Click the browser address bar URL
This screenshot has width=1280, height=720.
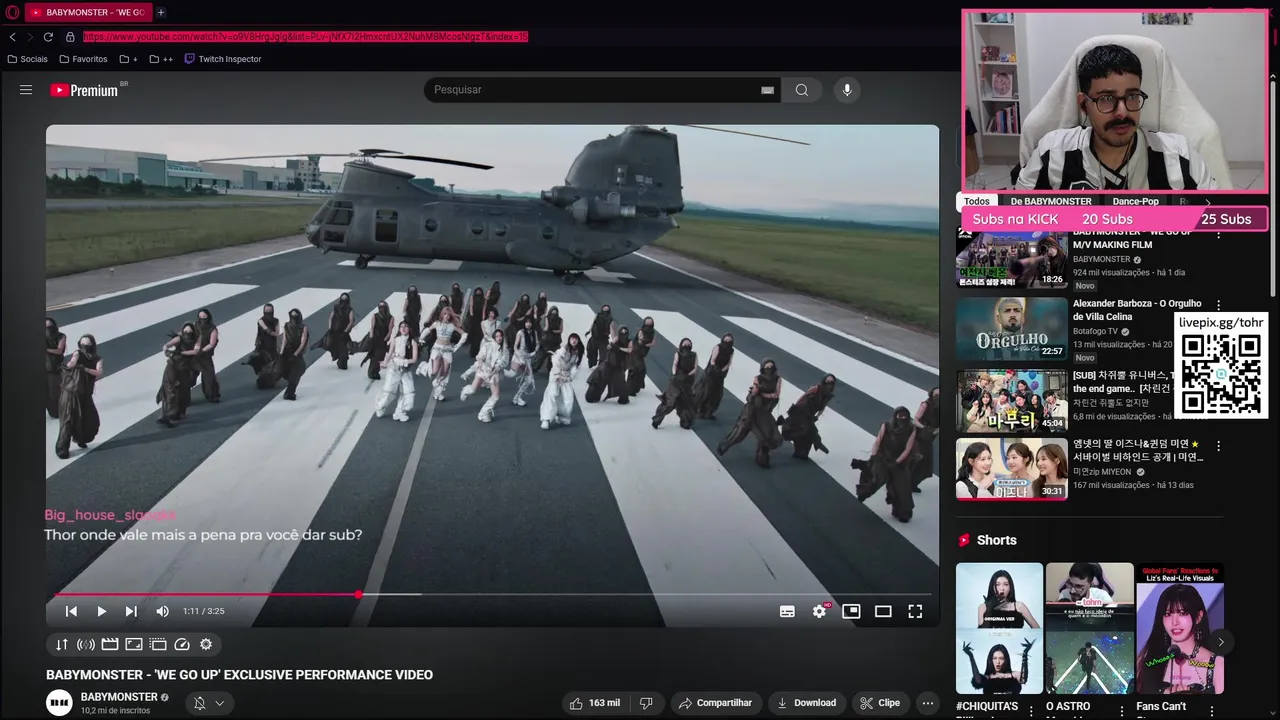[x=305, y=37]
